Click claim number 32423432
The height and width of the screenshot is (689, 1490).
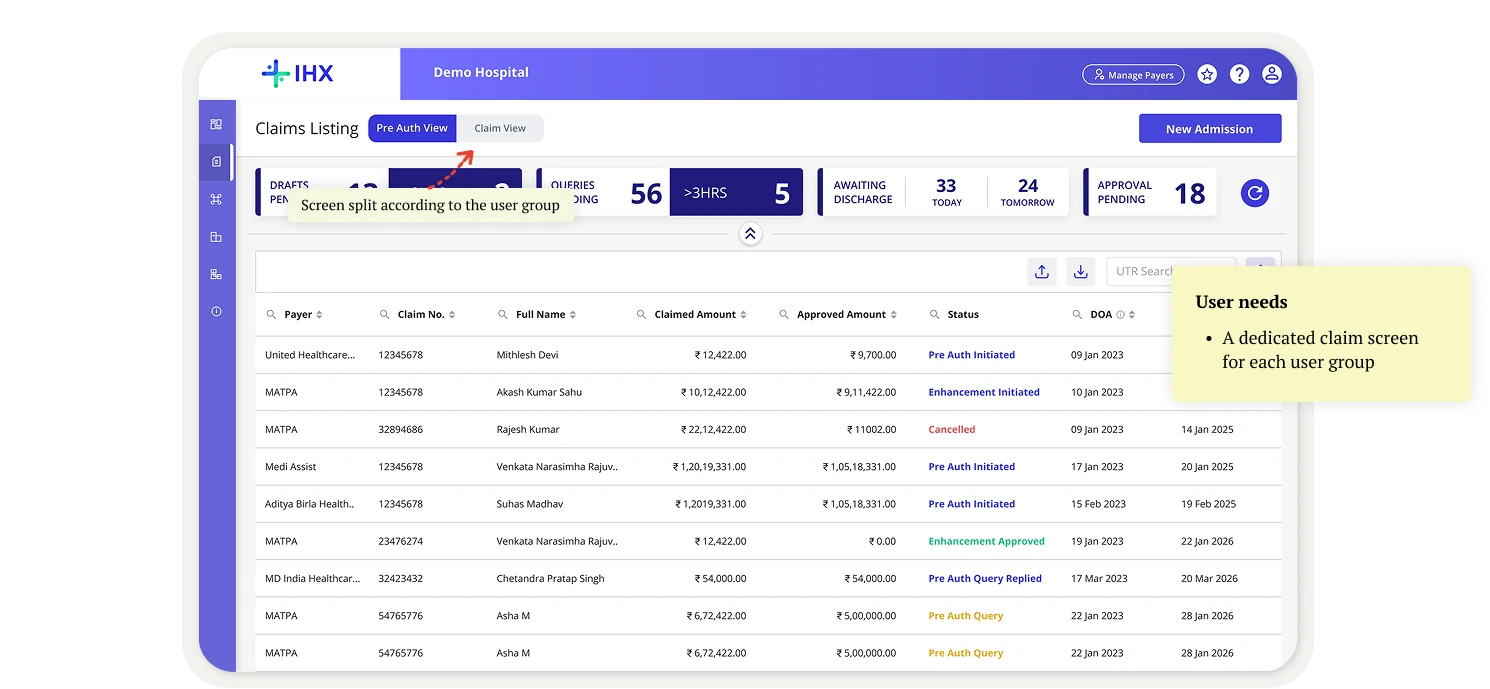pyautogui.click(x=400, y=579)
